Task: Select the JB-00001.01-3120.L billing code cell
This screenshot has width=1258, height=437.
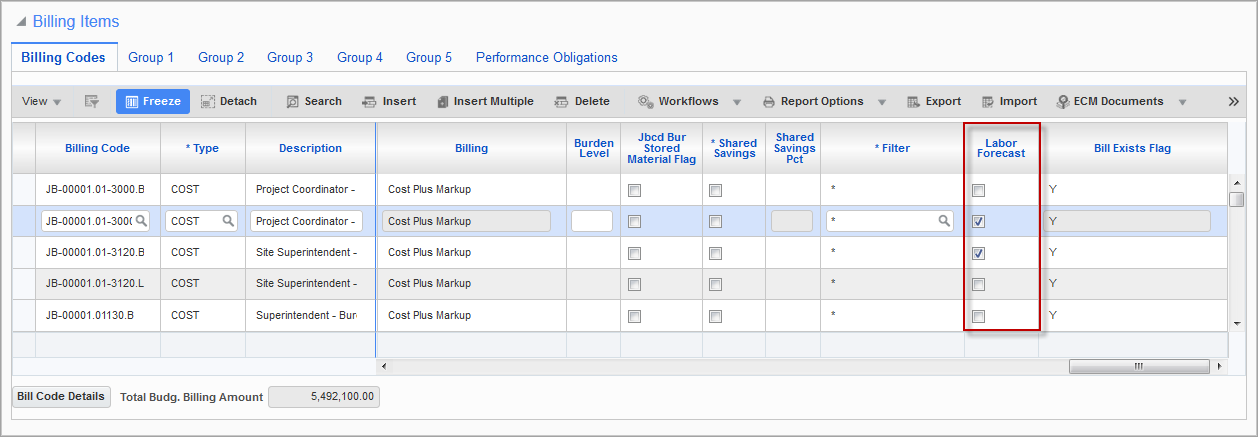Action: 97,284
